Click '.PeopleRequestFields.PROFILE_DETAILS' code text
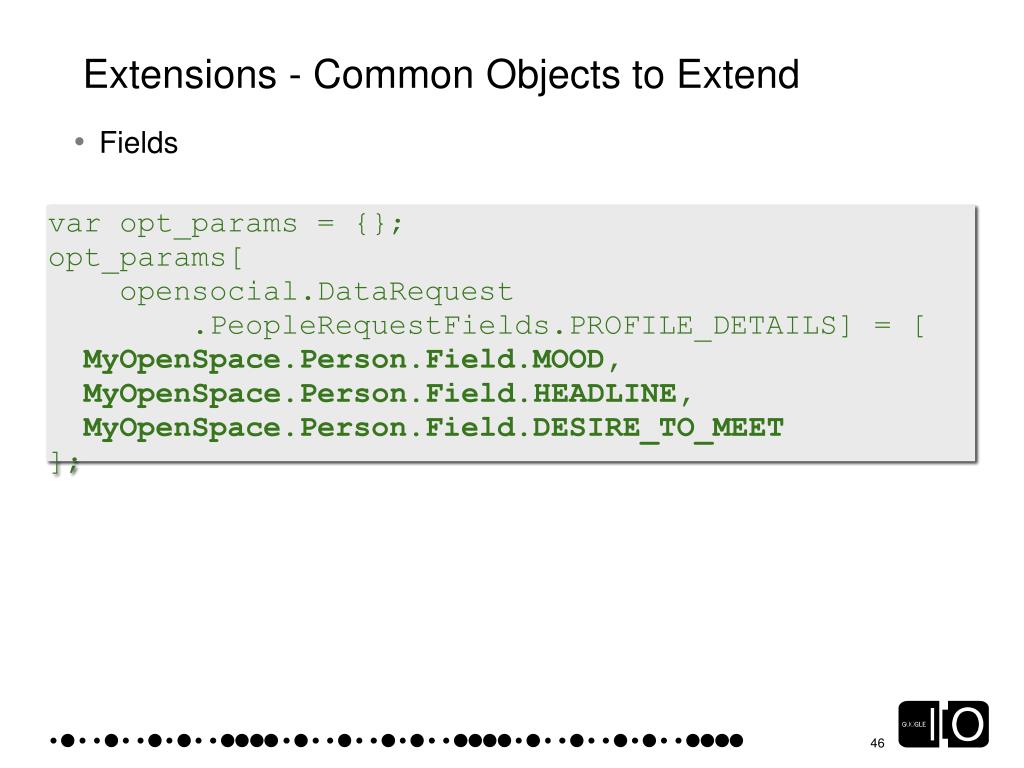 tap(522, 326)
